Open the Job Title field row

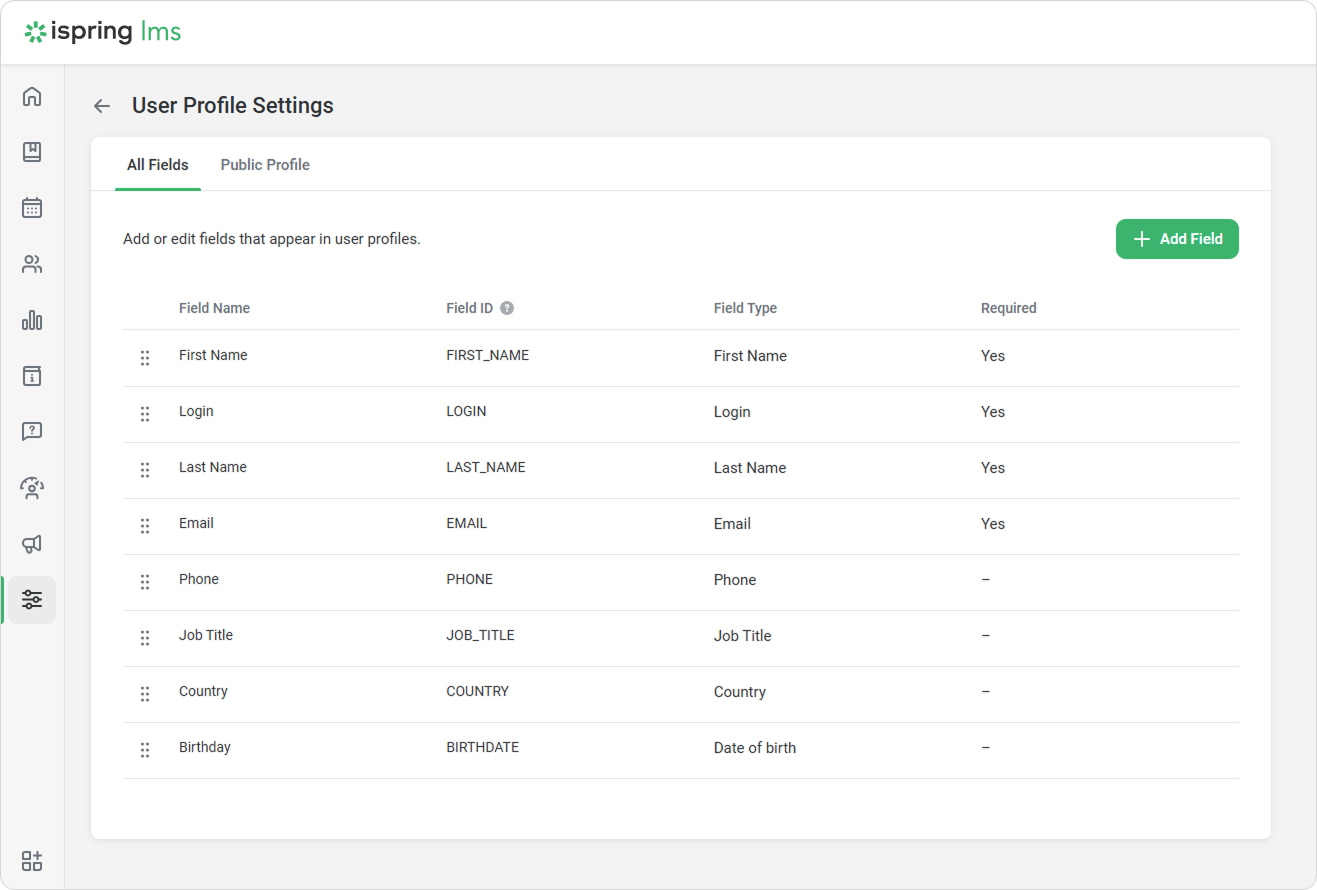(206, 635)
